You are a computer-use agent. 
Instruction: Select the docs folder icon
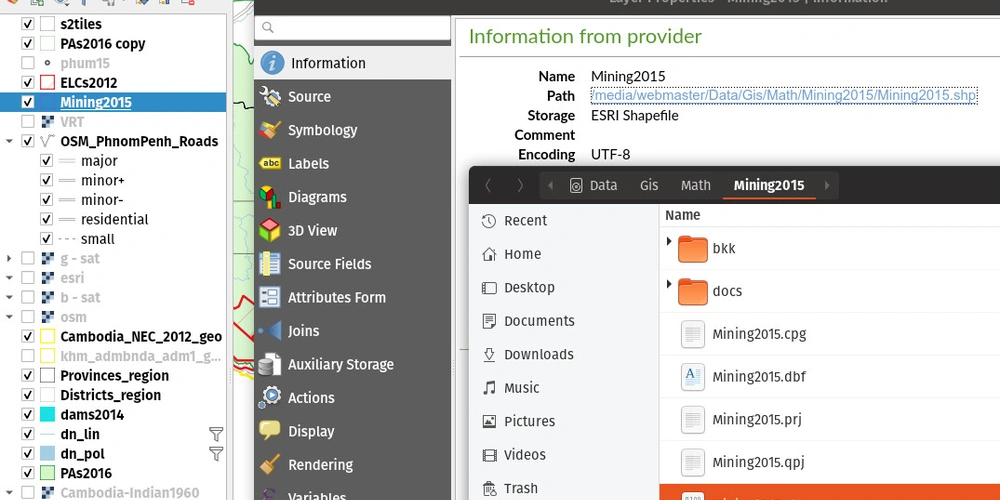693,291
